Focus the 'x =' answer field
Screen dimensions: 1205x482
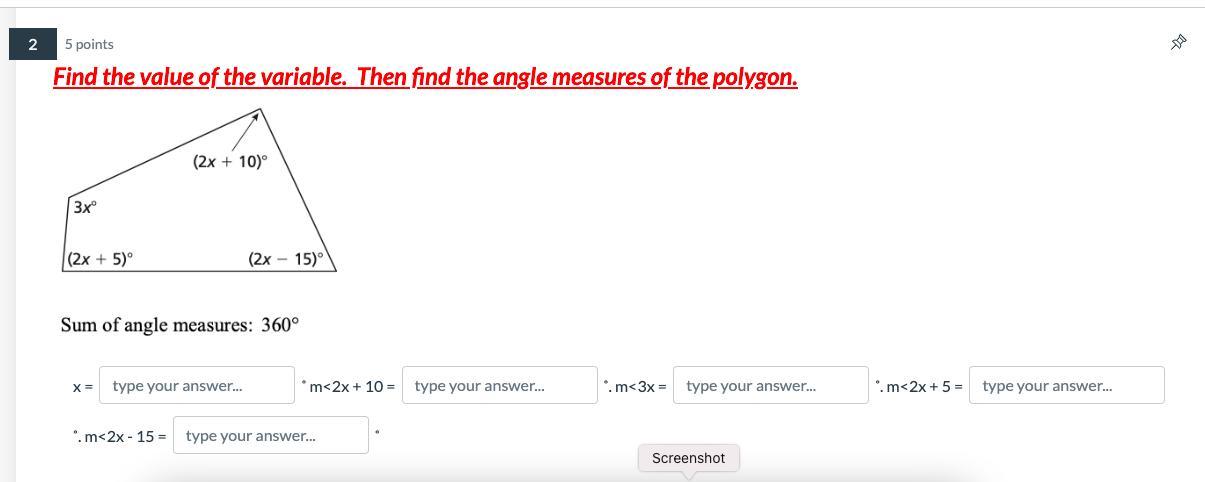[197, 386]
